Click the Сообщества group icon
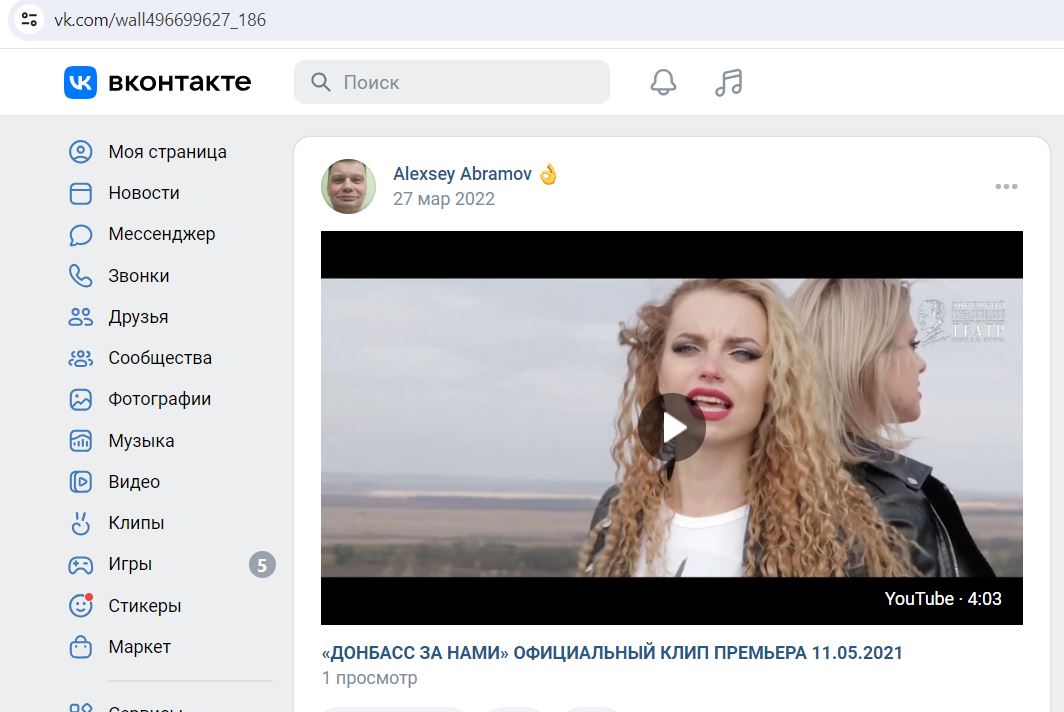The width and height of the screenshot is (1064, 712). pos(81,358)
